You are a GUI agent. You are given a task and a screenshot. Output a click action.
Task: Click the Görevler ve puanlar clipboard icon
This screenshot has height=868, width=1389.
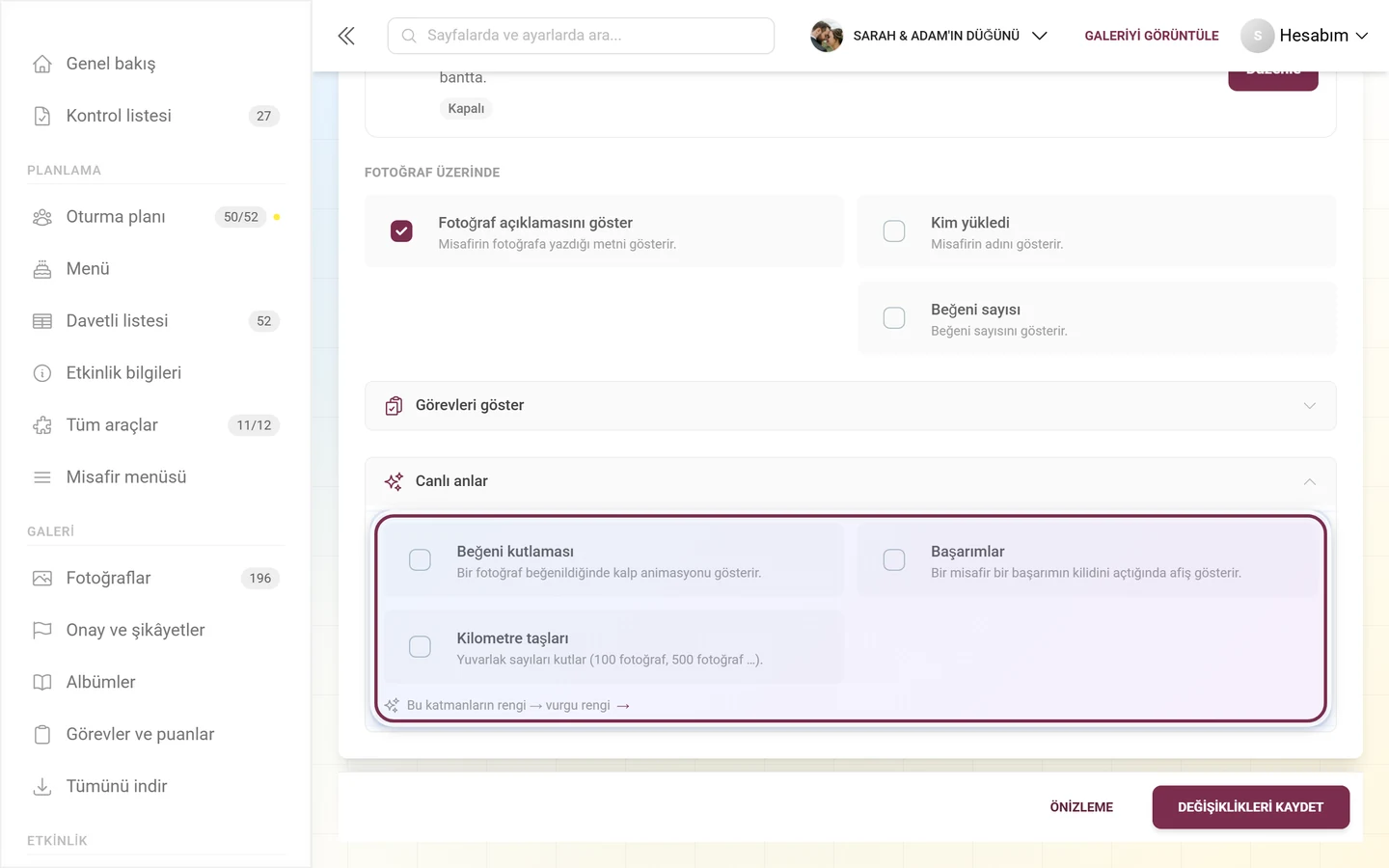tap(42, 735)
